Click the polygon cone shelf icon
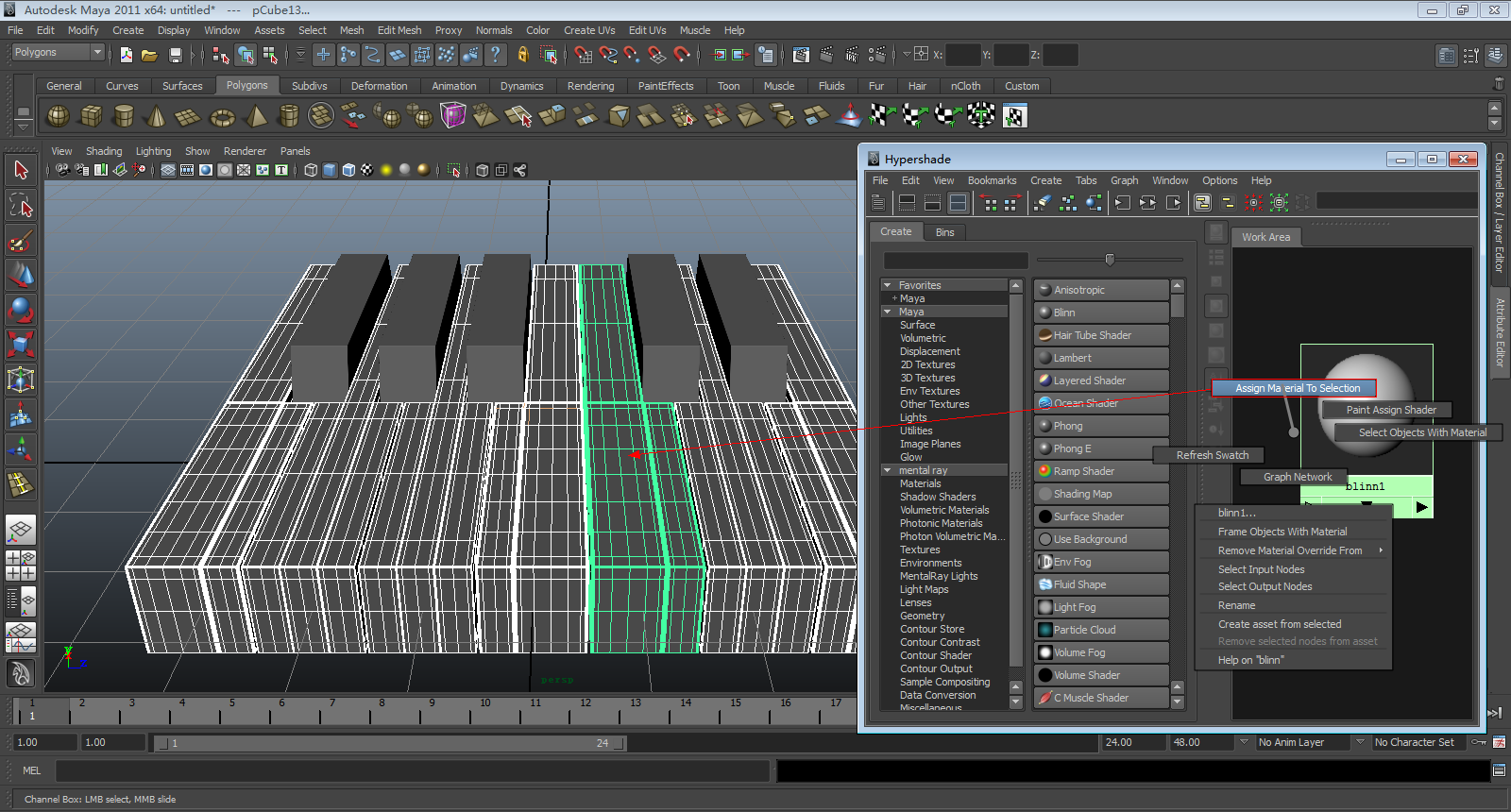 click(156, 117)
